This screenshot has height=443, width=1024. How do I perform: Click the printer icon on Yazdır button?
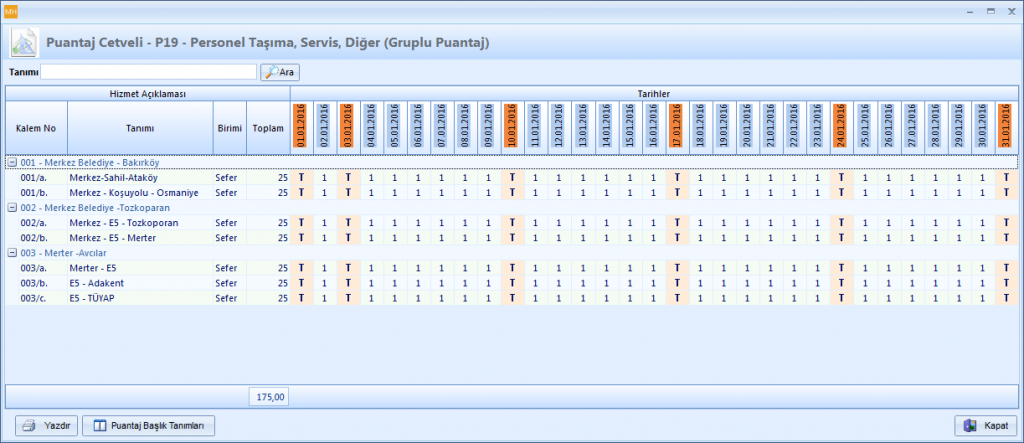click(30, 425)
